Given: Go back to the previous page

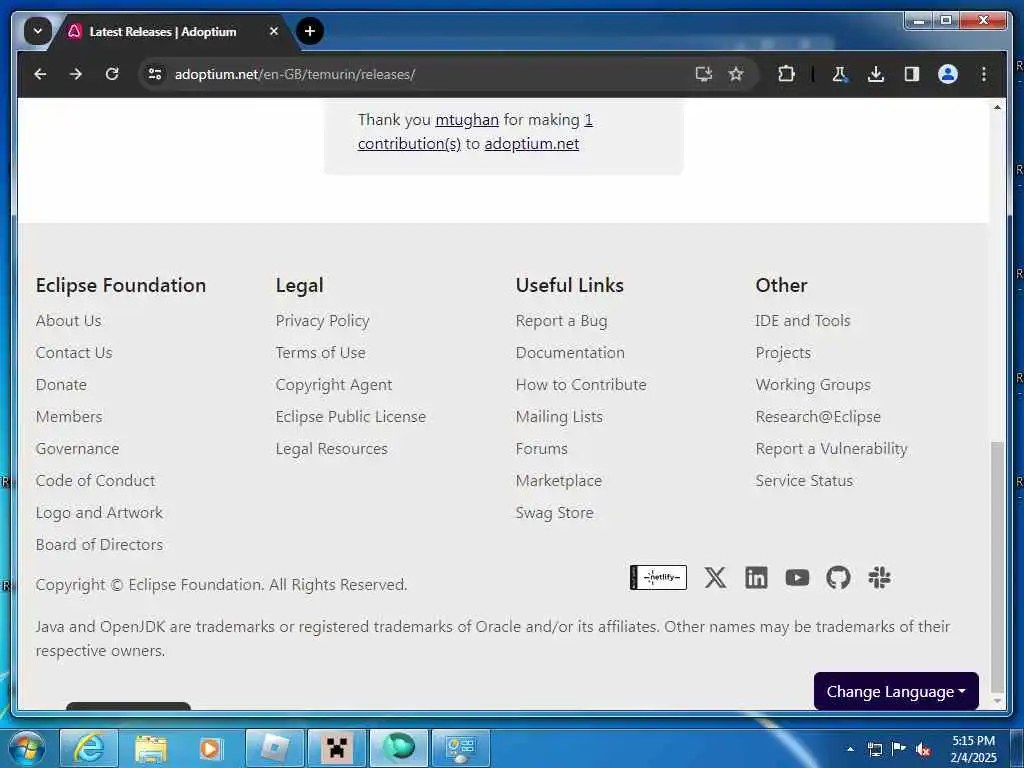Looking at the screenshot, I should (x=40, y=74).
